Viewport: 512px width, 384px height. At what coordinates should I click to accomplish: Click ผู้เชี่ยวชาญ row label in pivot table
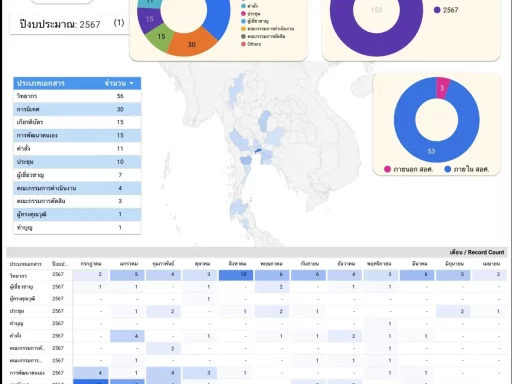click(21, 287)
